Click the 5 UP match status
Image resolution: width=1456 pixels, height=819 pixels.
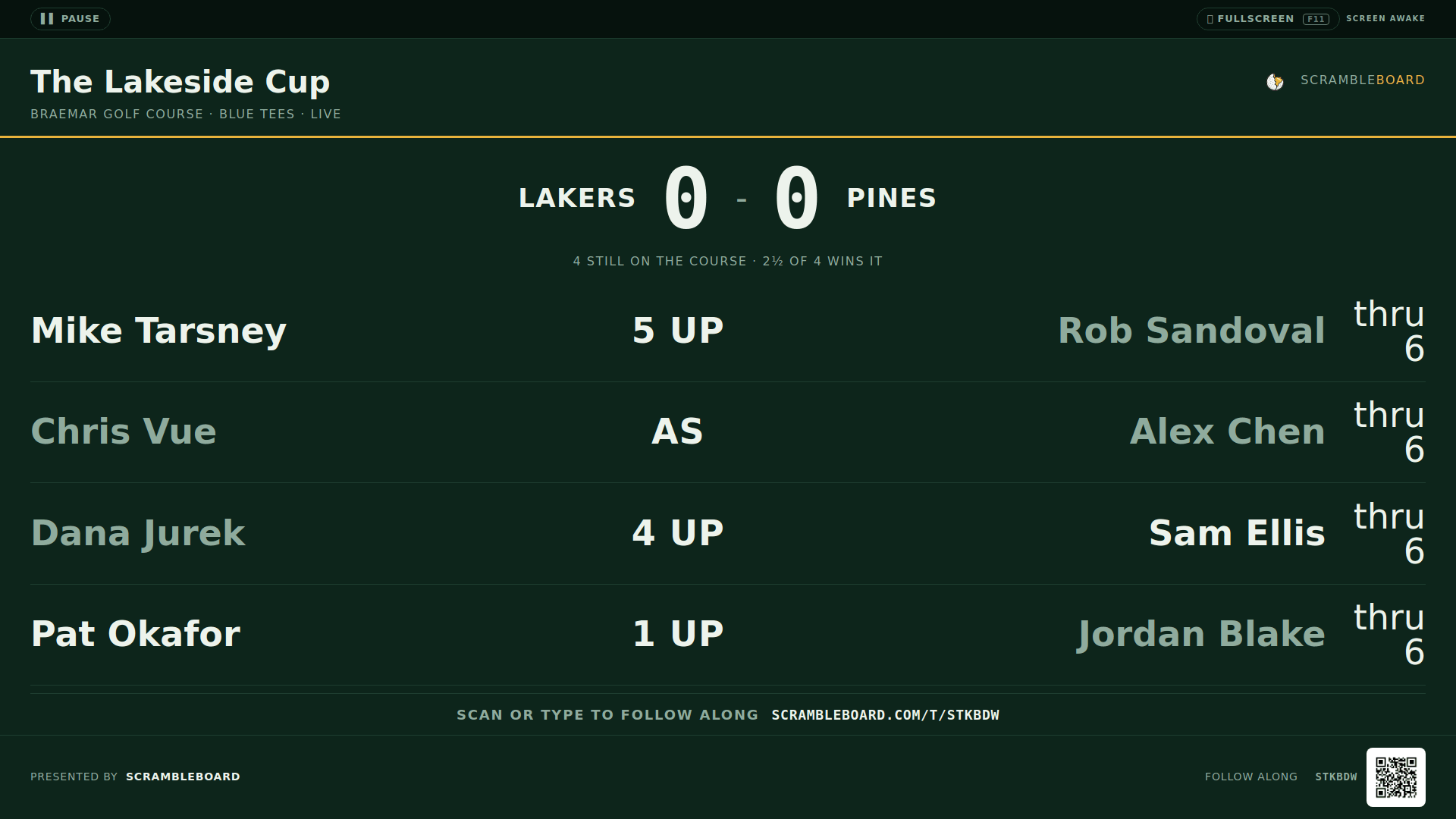click(x=678, y=331)
